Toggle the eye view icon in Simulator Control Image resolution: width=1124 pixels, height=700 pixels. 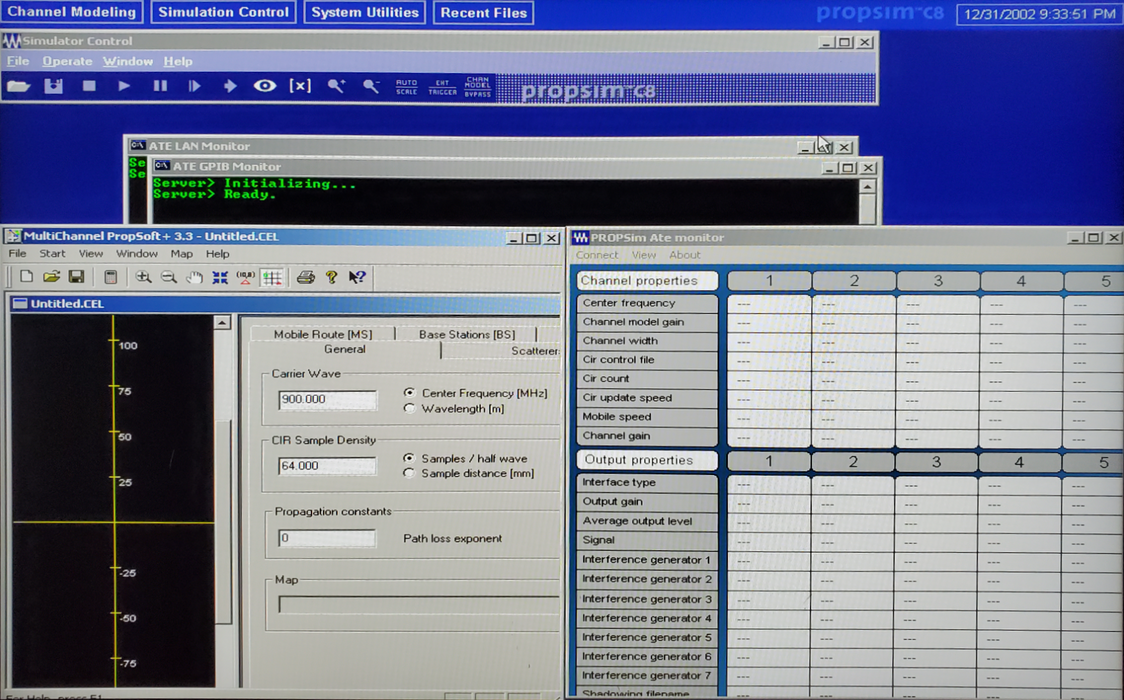click(265, 86)
